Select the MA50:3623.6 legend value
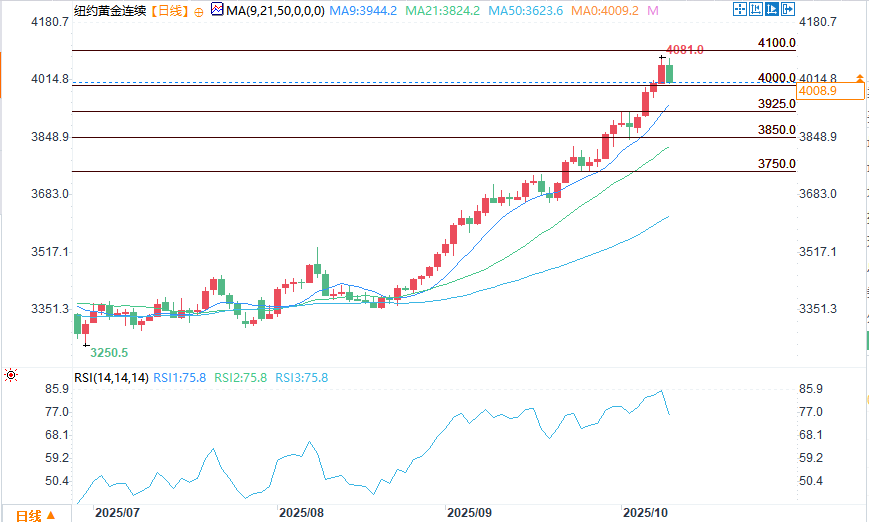The image size is (869, 522). (x=525, y=11)
